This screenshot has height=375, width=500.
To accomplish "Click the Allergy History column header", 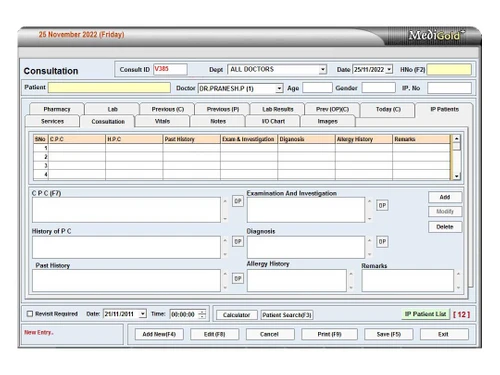I will coord(364,139).
